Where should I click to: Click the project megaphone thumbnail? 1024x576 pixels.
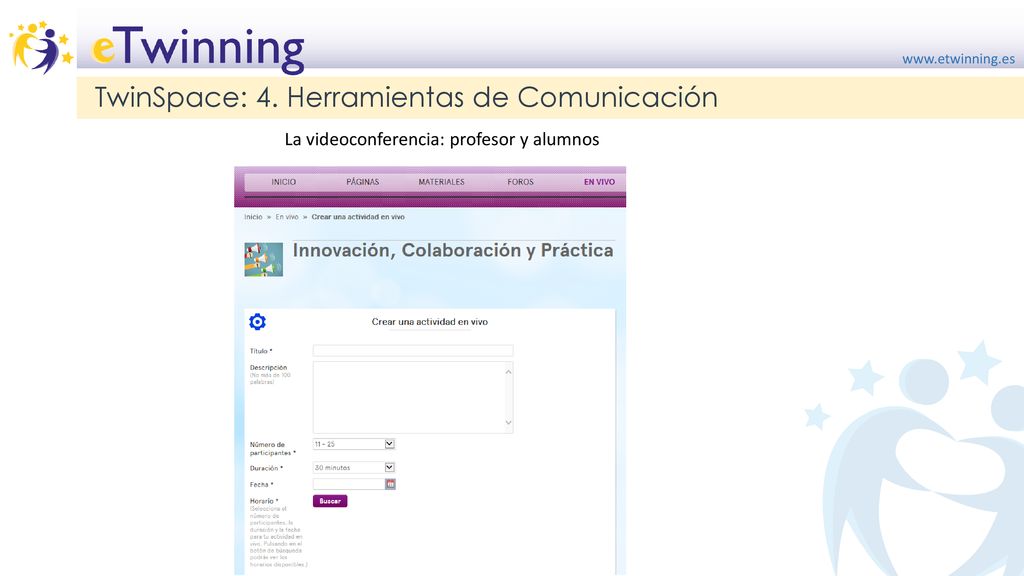pos(264,259)
